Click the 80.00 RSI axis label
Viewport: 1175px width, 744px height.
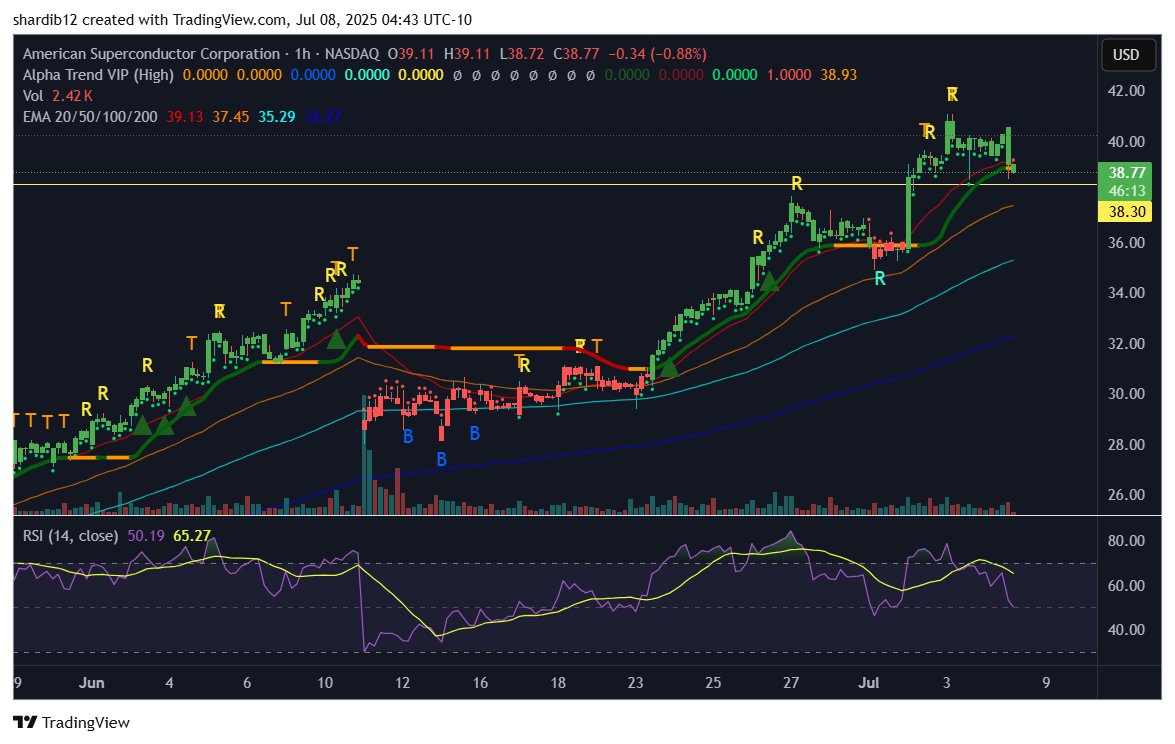(1126, 541)
